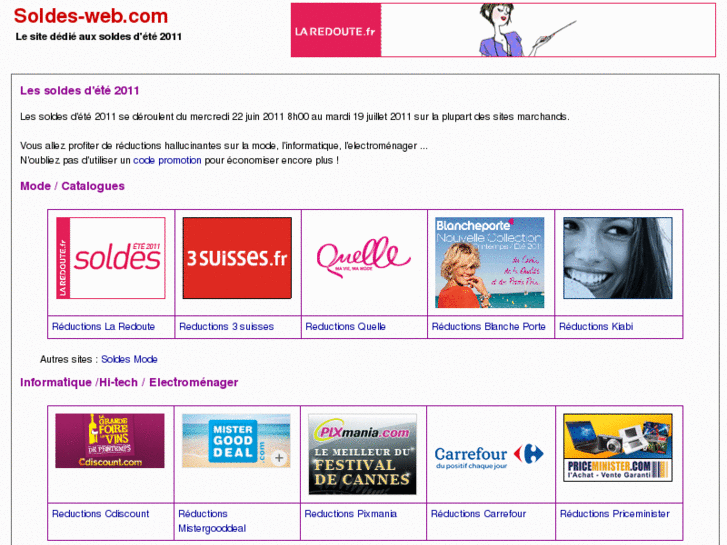Open the Réductions Blanche Porte link
This screenshot has width=727, height=545.
[x=489, y=327]
